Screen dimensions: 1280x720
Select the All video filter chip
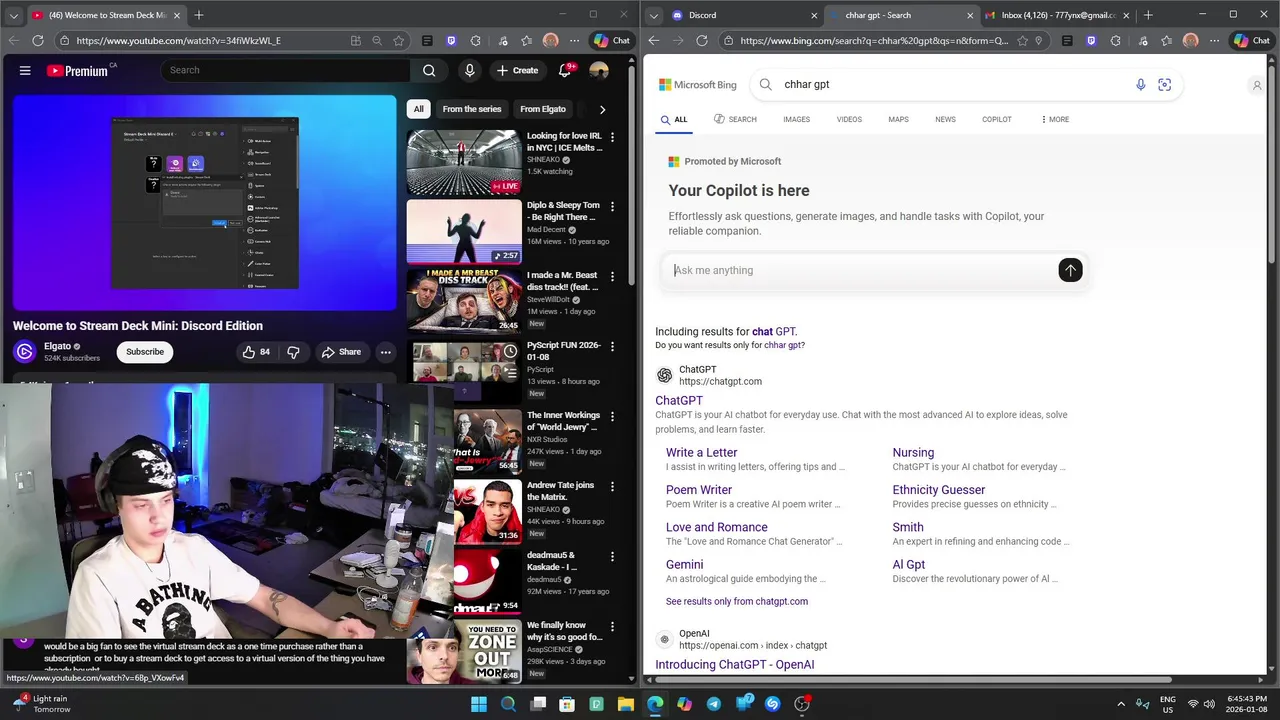(418, 109)
